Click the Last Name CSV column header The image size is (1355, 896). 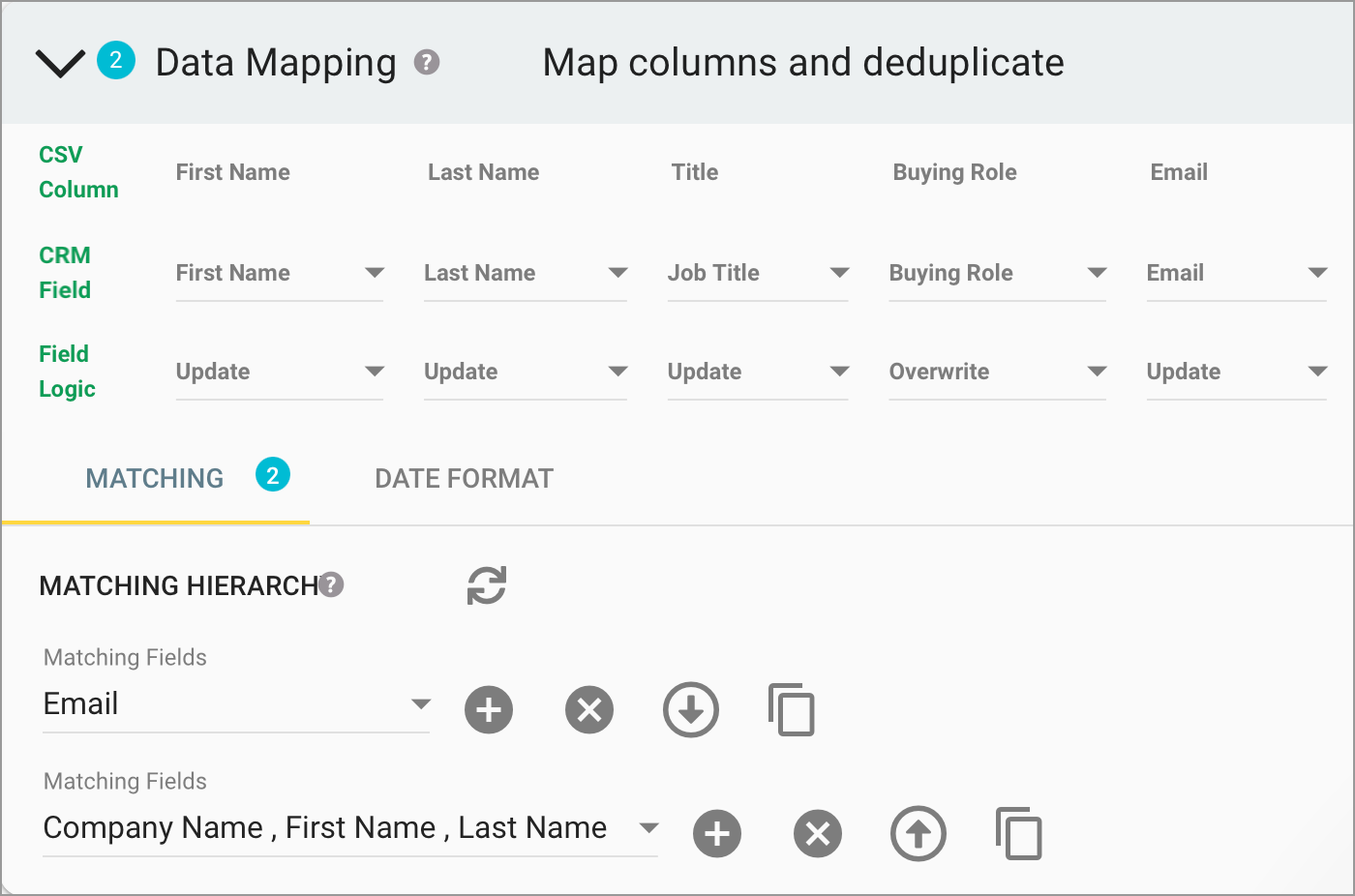tap(484, 172)
